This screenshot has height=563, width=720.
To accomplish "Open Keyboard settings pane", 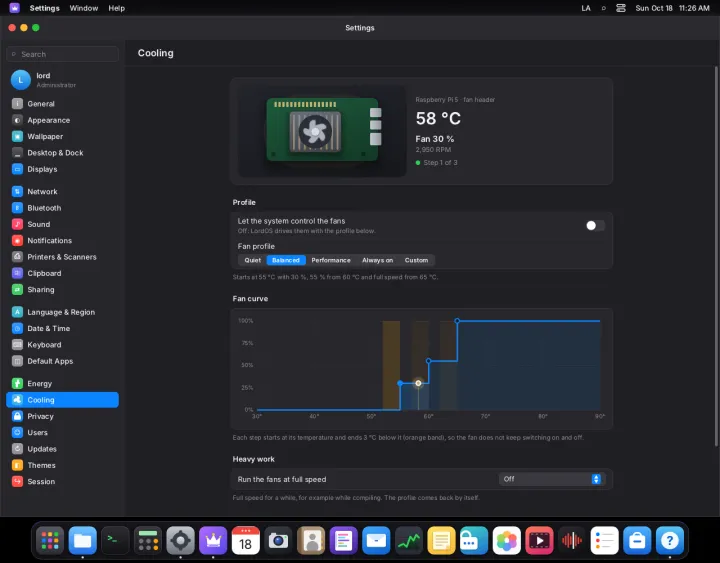I will 62,345.
